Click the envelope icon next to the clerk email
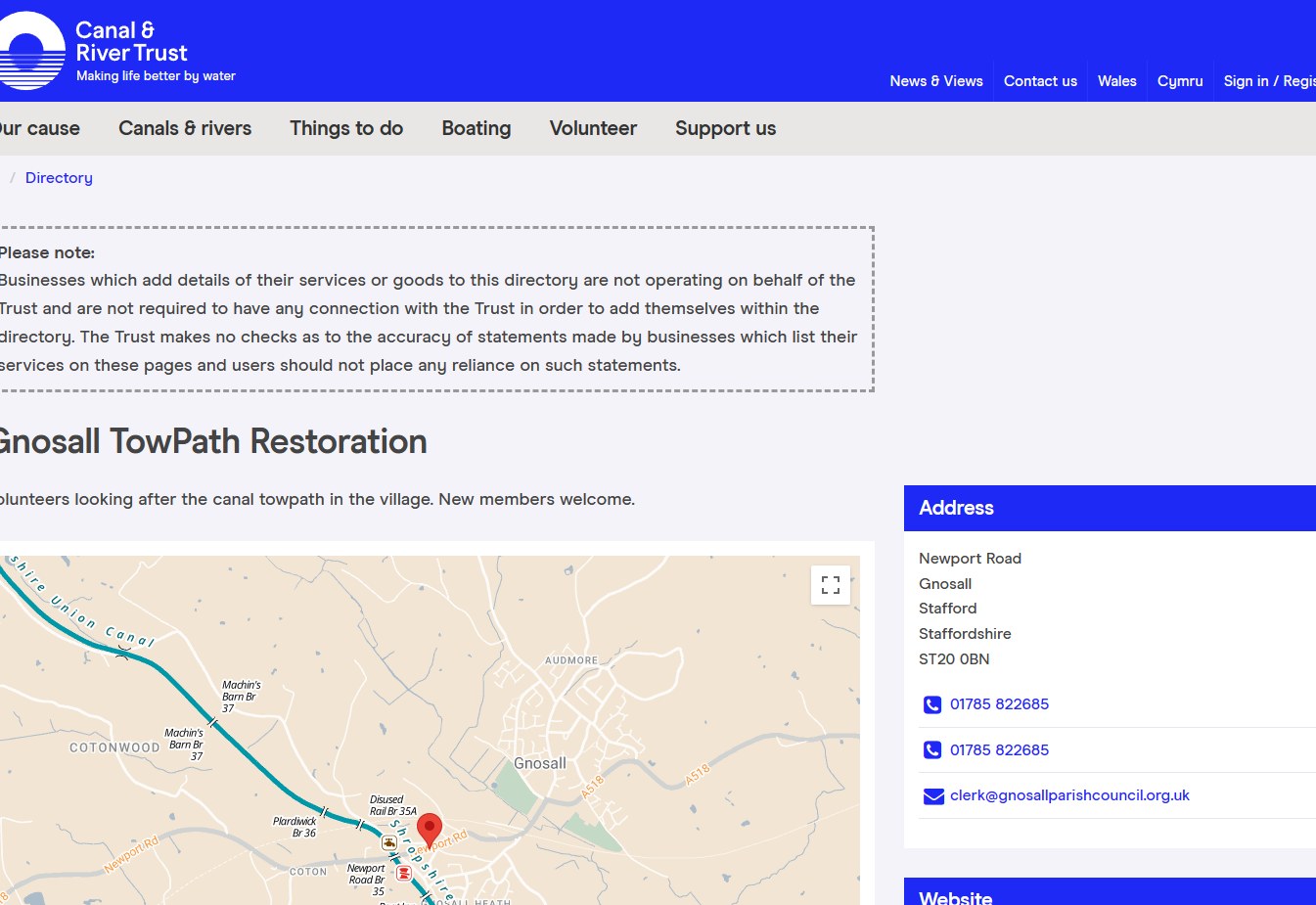The image size is (1316, 905). click(x=931, y=796)
